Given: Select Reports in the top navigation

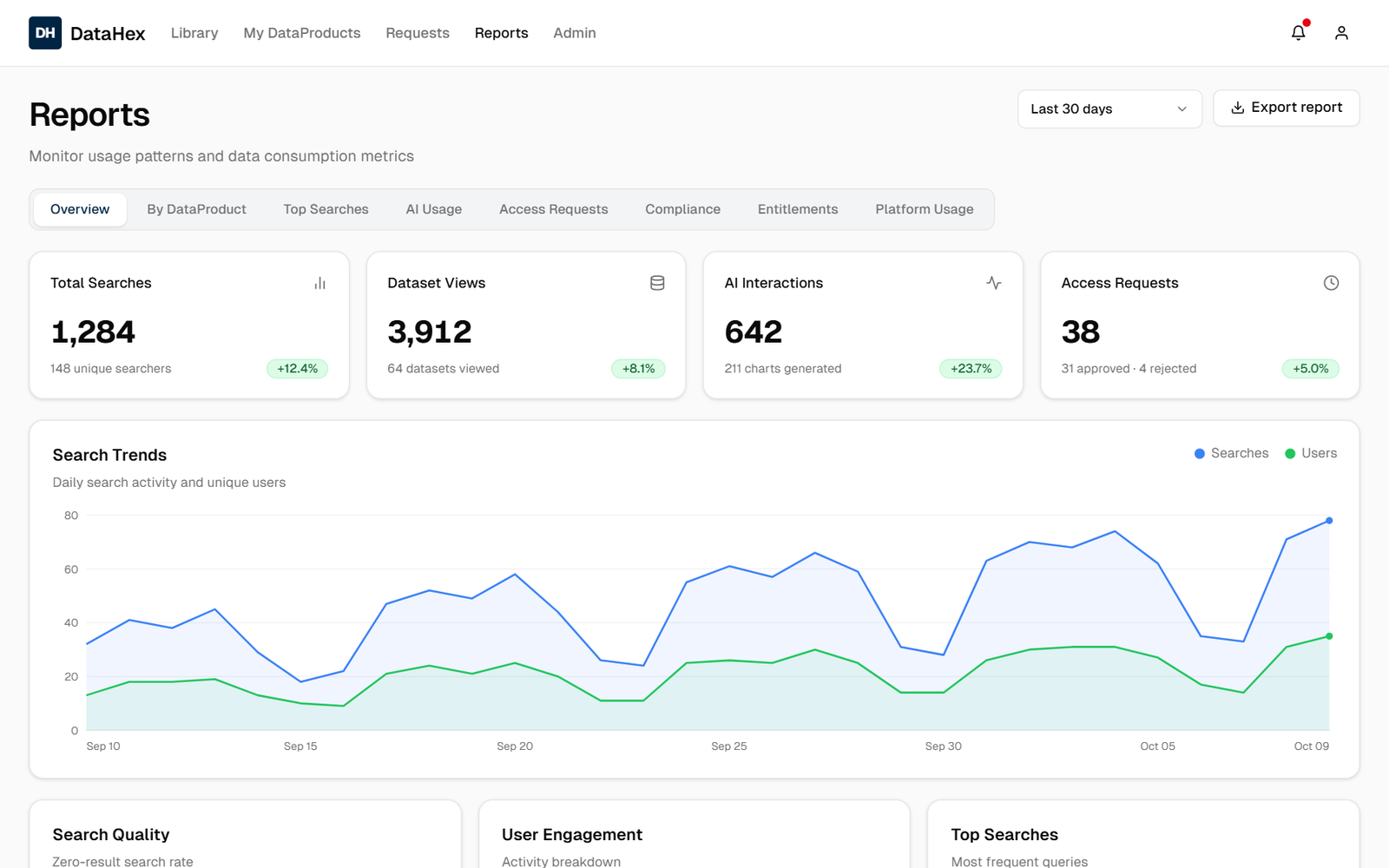Looking at the screenshot, I should (501, 33).
